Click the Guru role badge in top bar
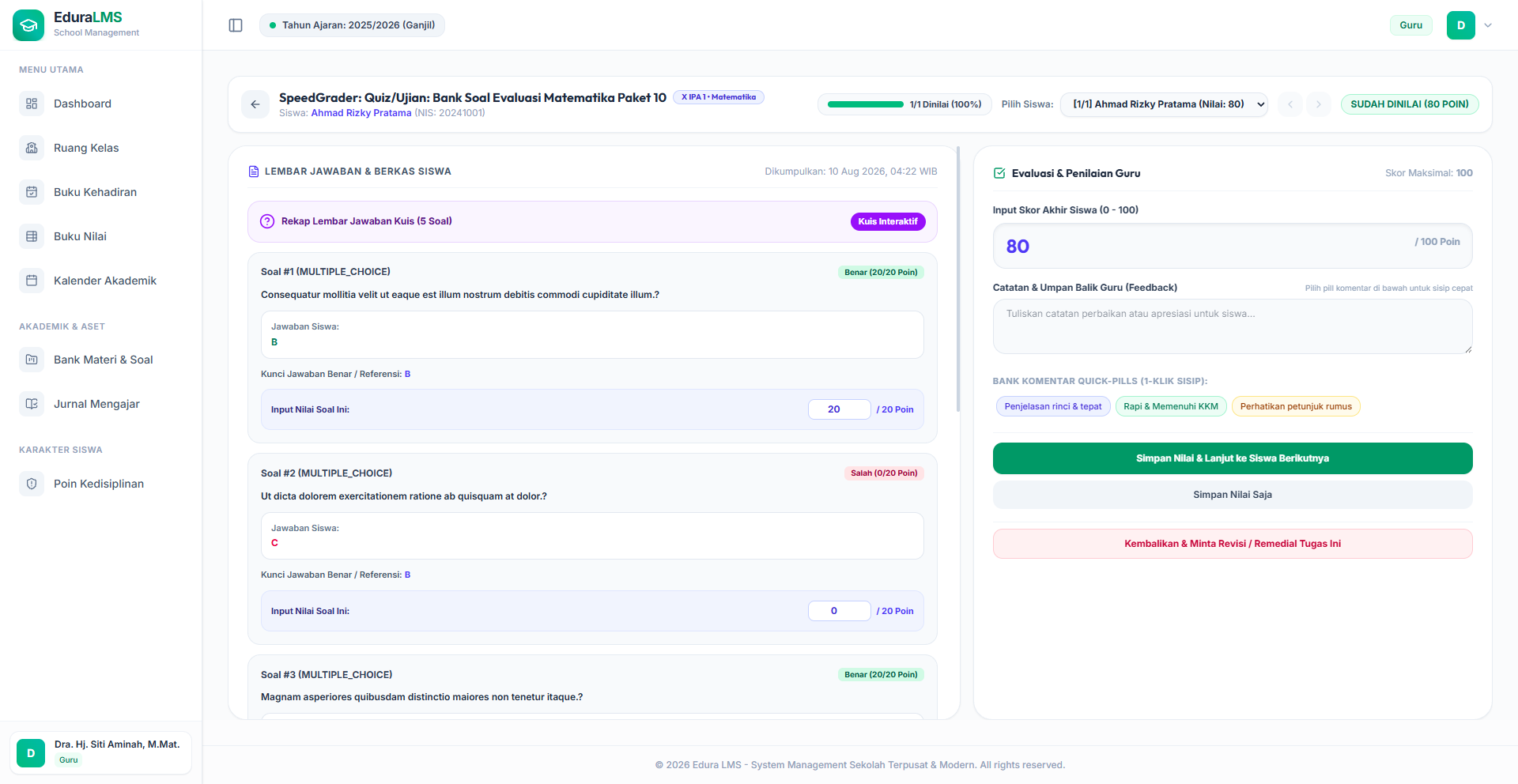1518x784 pixels. coord(1411,25)
